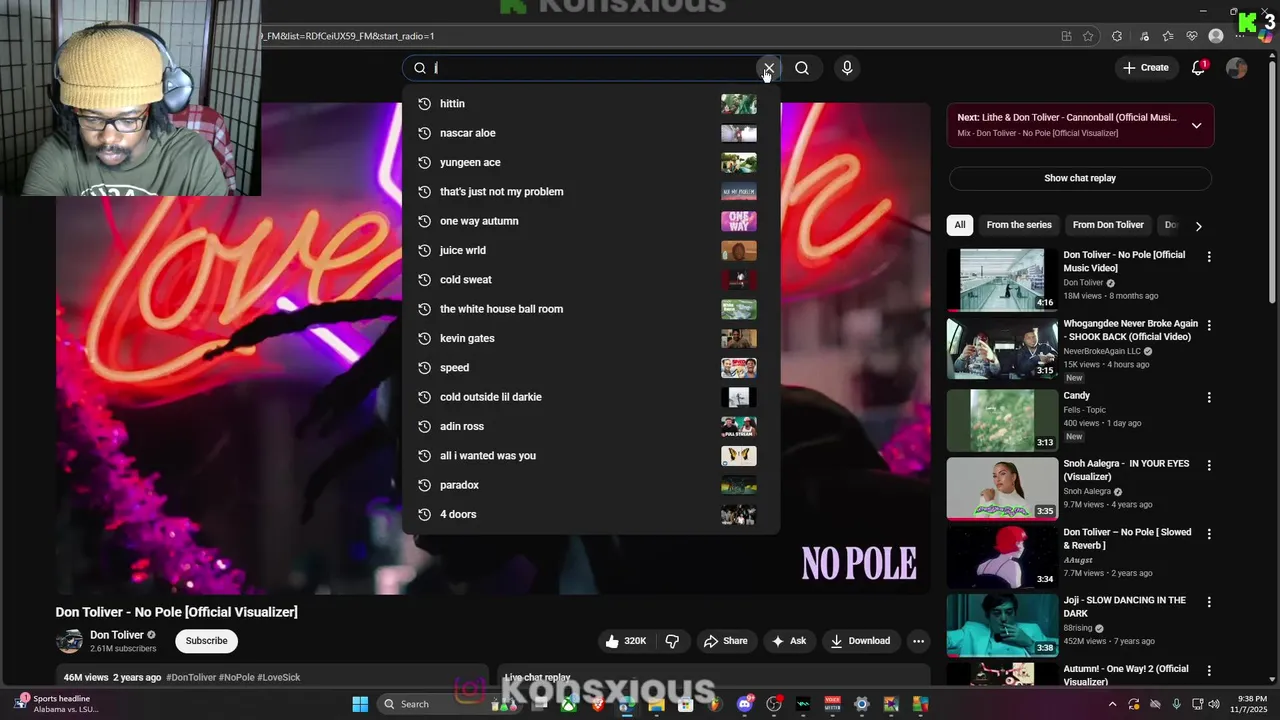Viewport: 1280px width, 720px height.
Task: Open 'Snoh Aalegra - IN YOUR EYES (Visualizer)' title
Action: (1126, 470)
